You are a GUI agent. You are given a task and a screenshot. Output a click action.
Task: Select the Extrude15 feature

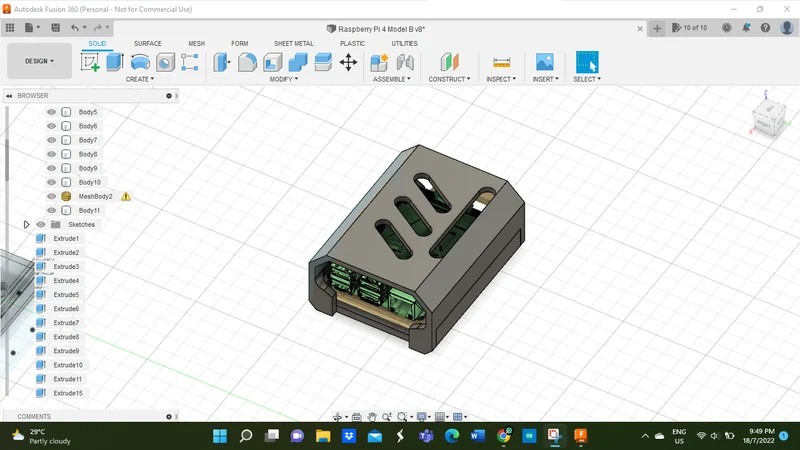tap(68, 393)
